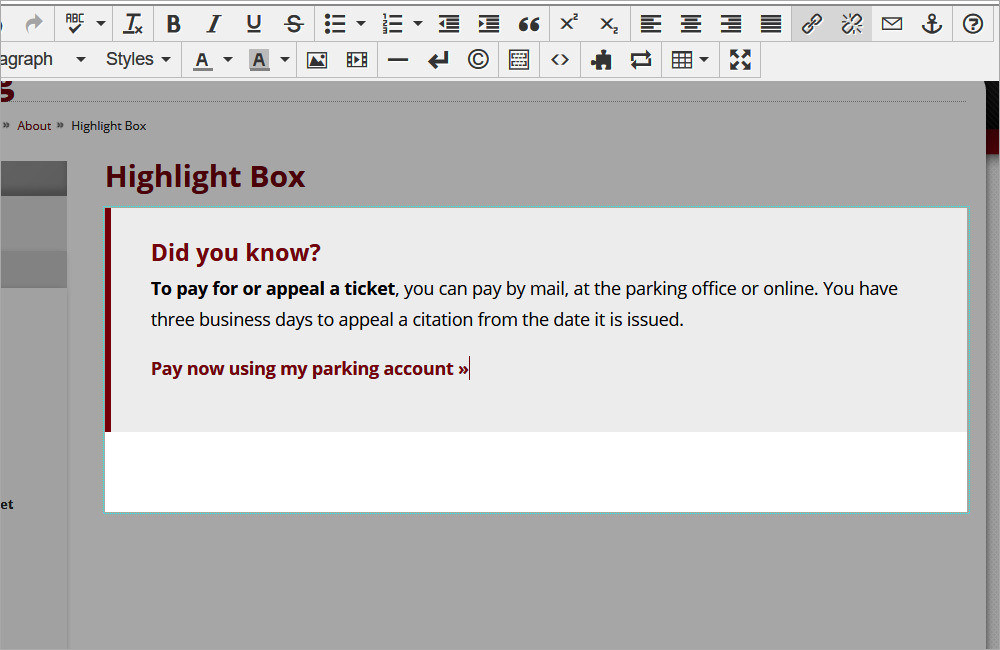Go to About breadcrumb link
The image size is (1000, 650).
coord(34,126)
